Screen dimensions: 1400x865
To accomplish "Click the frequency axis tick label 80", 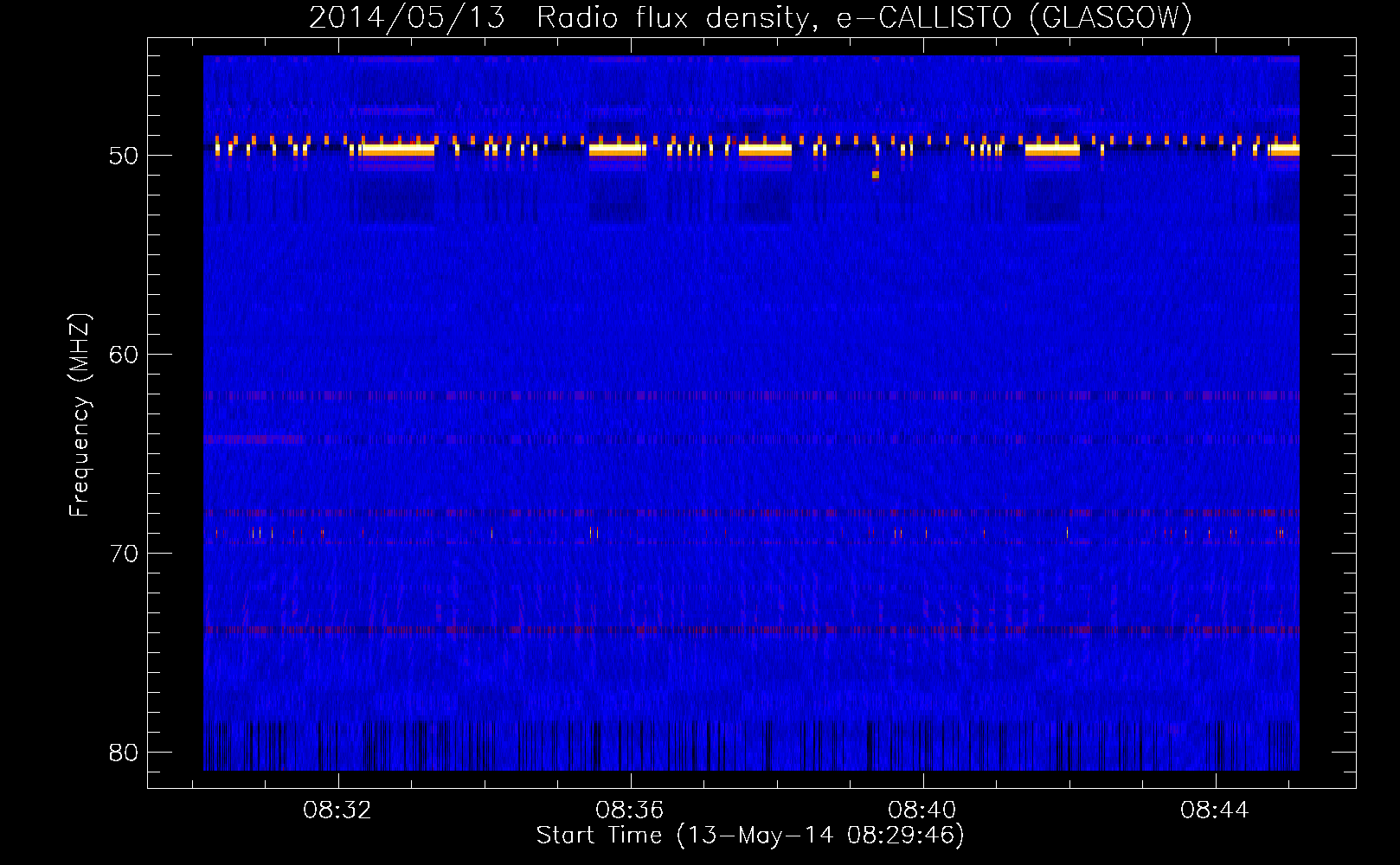I will (124, 753).
